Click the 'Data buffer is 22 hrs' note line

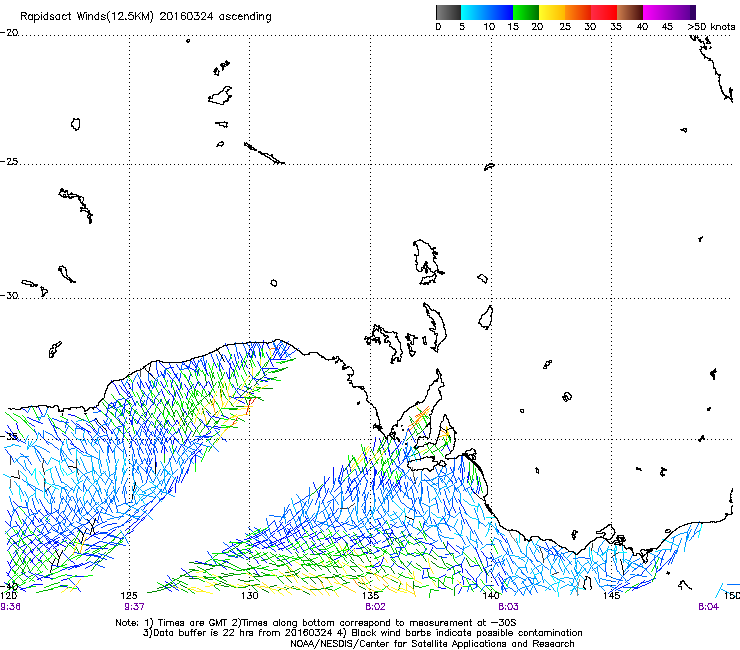tap(362, 633)
